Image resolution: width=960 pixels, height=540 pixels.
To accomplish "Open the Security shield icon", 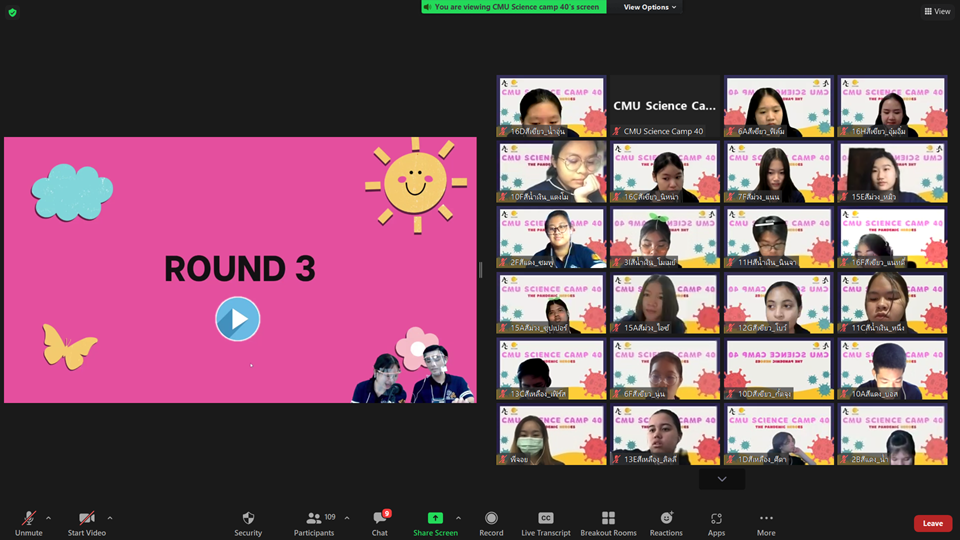I will click(x=248, y=518).
